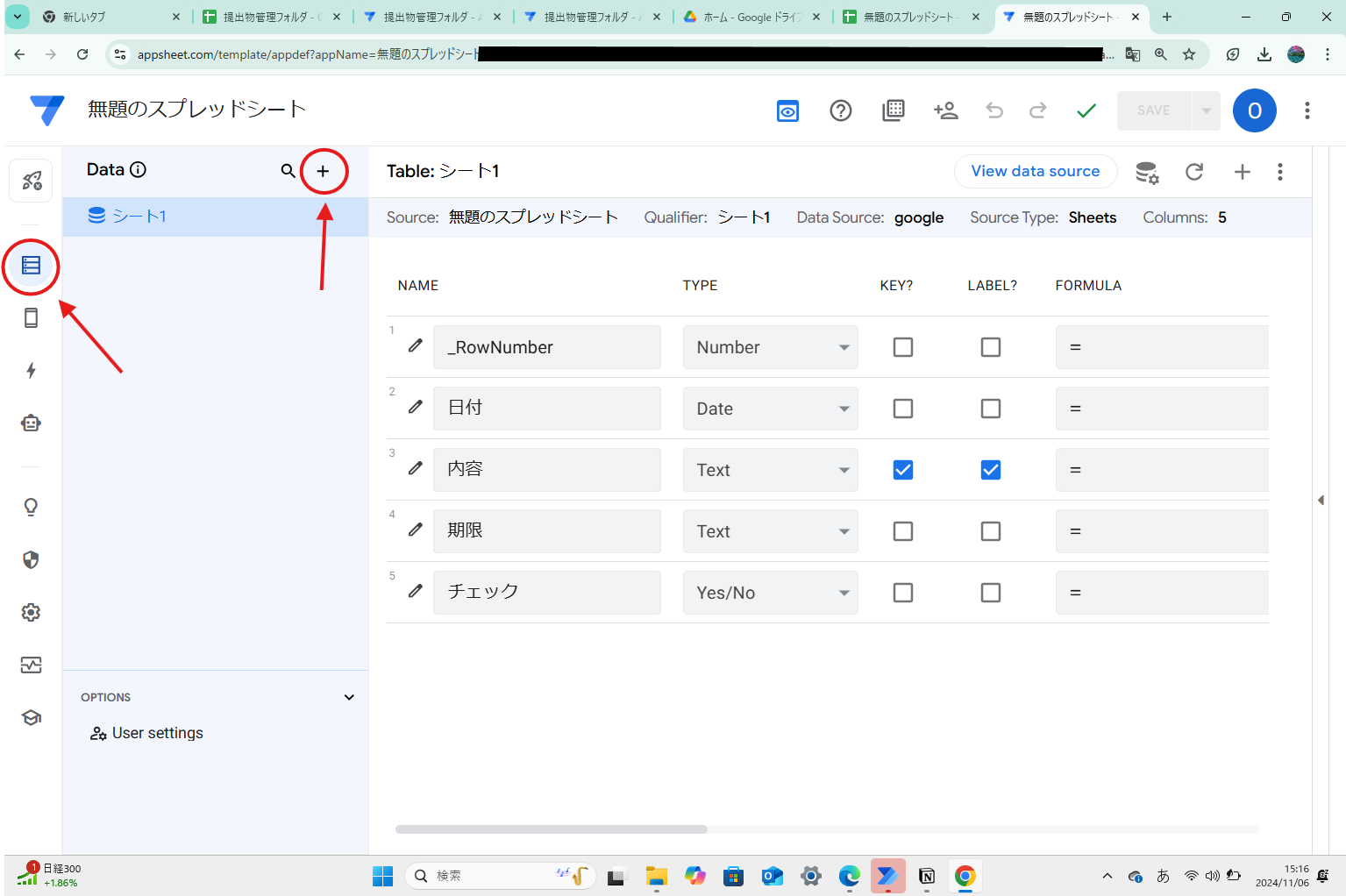Image resolution: width=1346 pixels, height=896 pixels.
Task: Open the Windows Start button
Action: point(383,876)
